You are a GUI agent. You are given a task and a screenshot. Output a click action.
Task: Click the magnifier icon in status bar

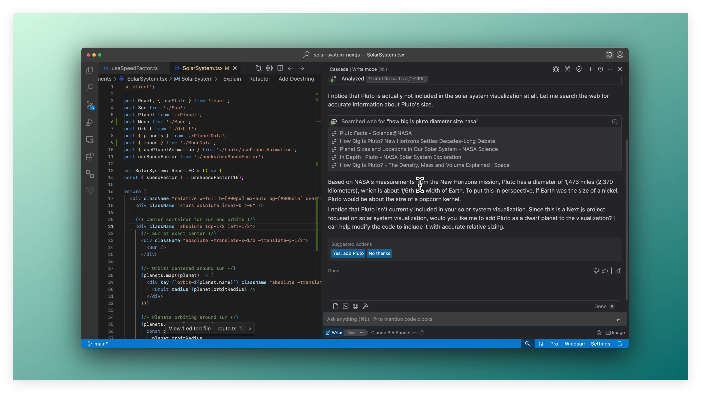pyautogui.click(x=527, y=344)
